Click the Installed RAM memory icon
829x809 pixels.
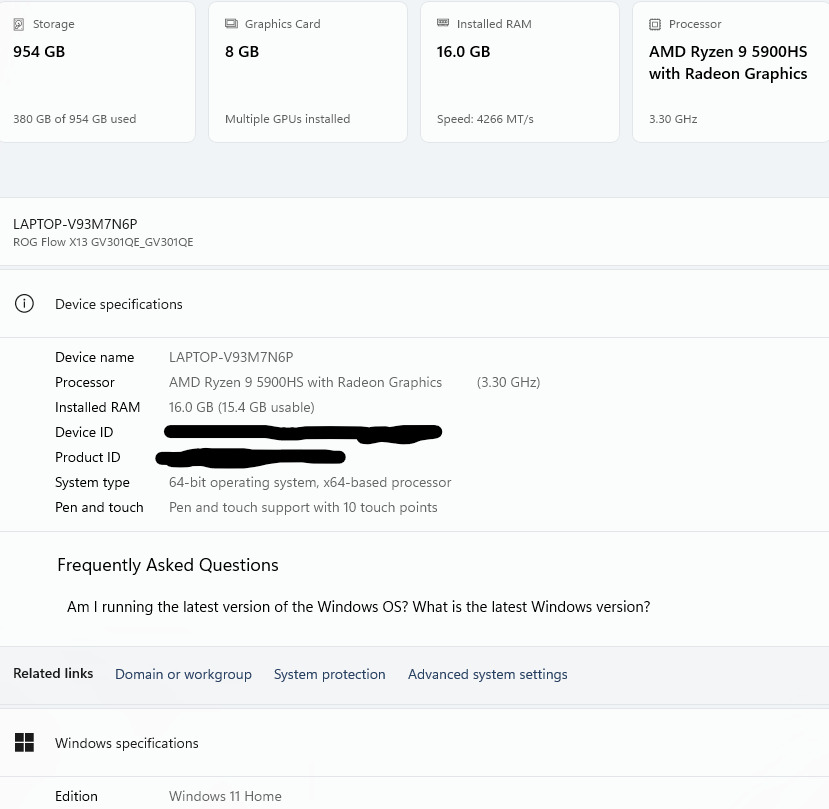pyautogui.click(x=443, y=23)
